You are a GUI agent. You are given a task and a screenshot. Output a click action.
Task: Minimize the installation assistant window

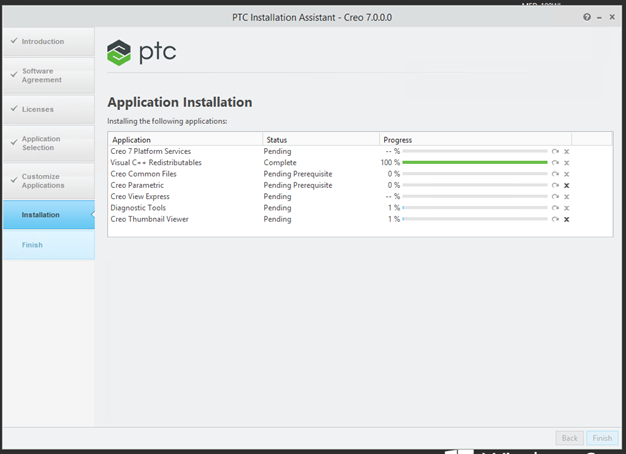pos(599,18)
